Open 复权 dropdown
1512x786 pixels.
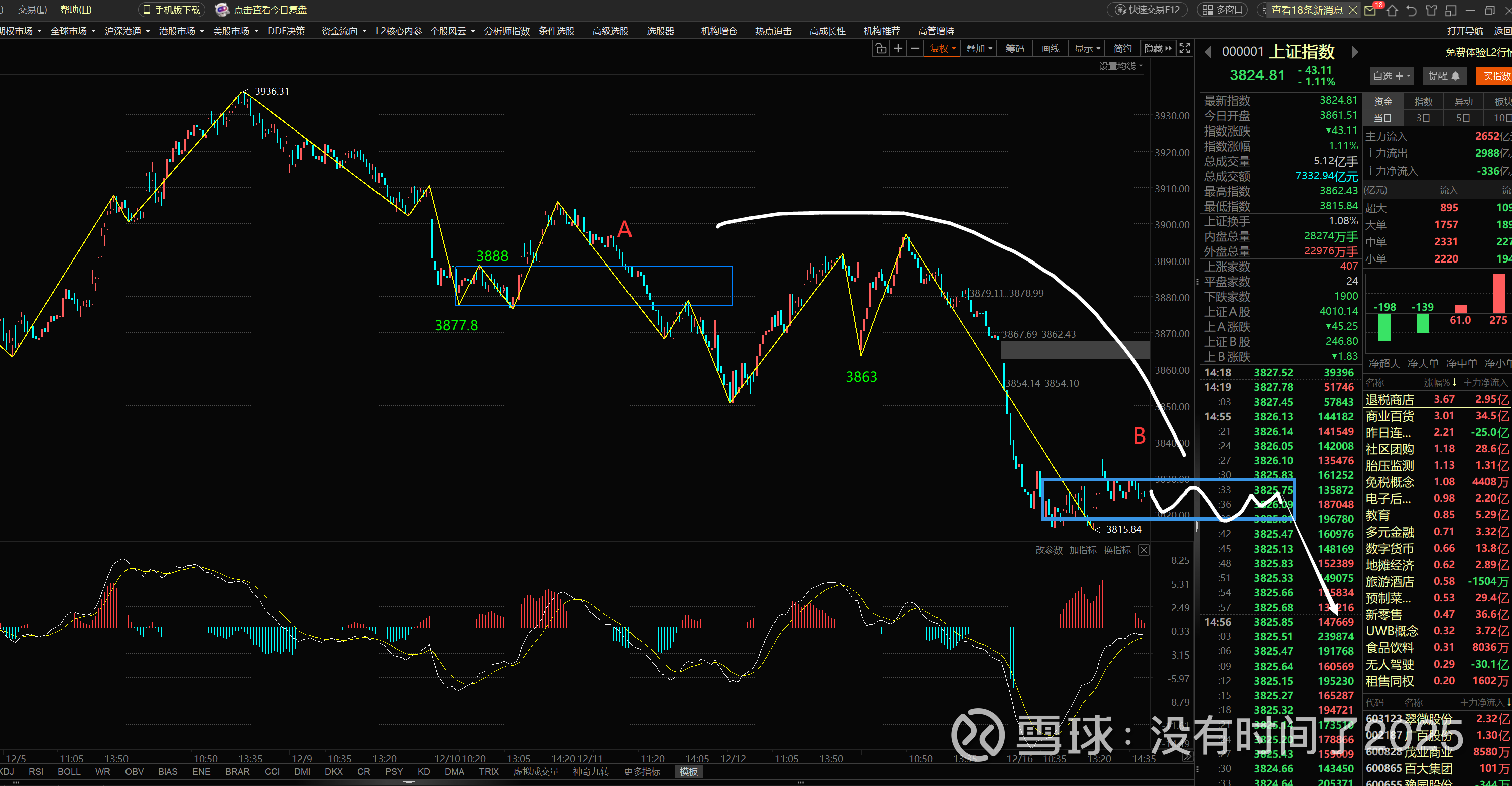pyautogui.click(x=942, y=49)
